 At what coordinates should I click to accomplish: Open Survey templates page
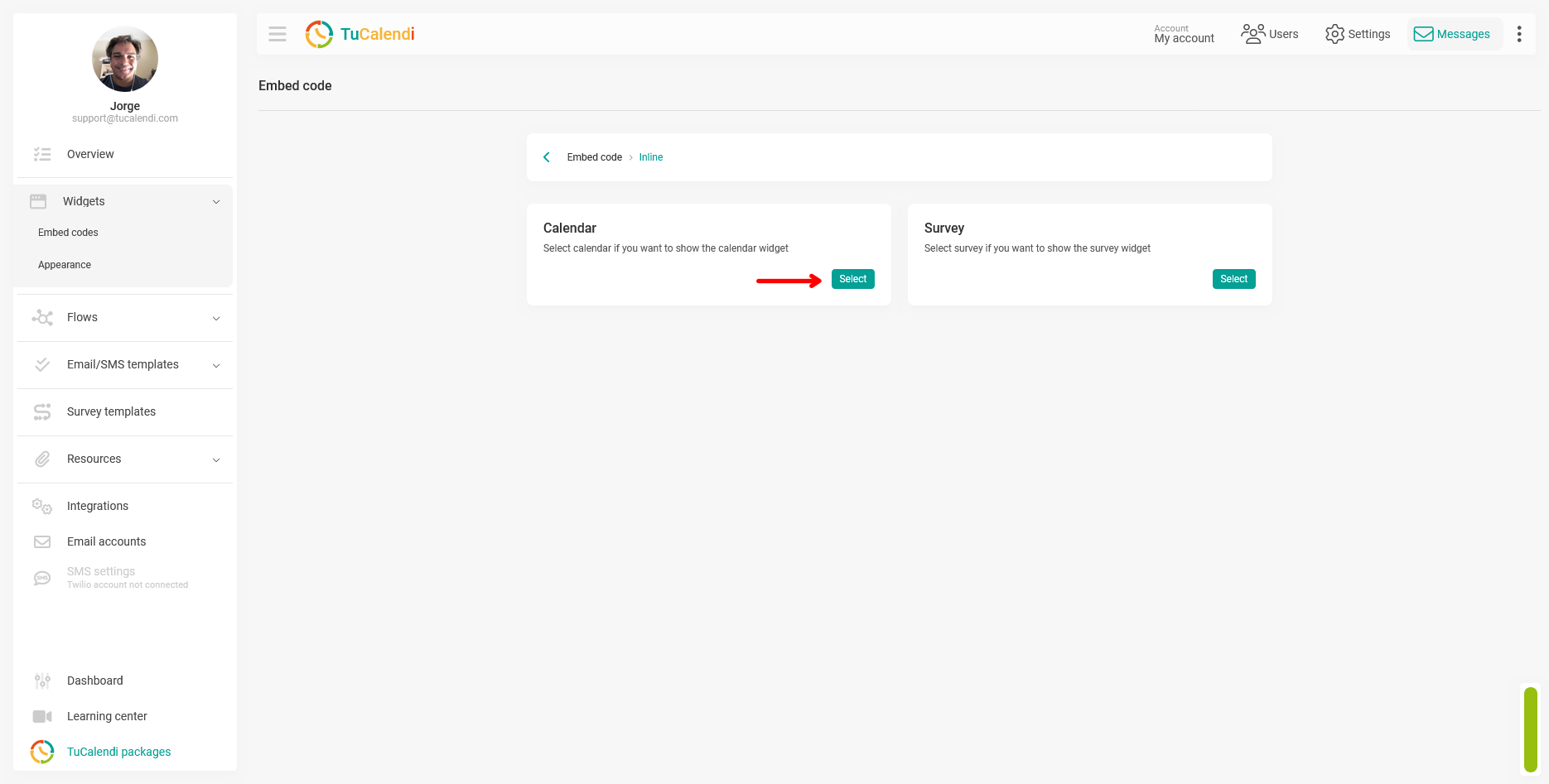tap(111, 411)
